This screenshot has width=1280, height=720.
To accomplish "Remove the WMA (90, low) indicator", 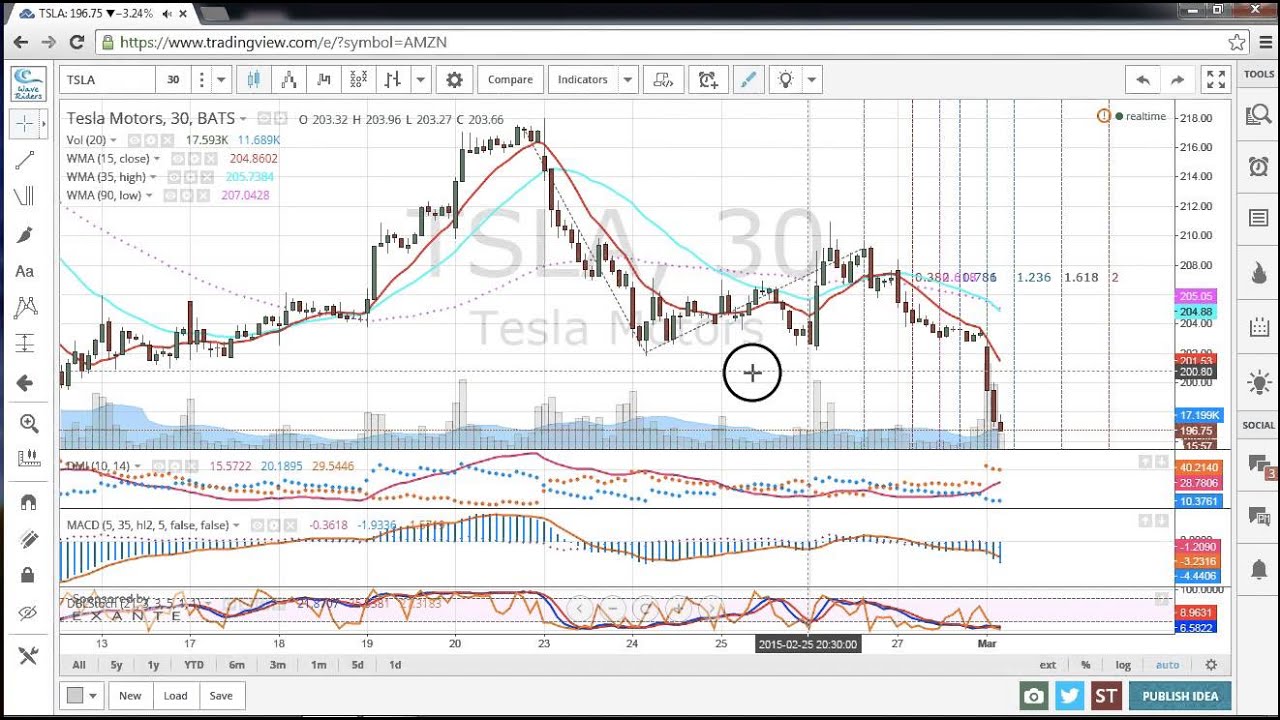I will [x=205, y=196].
